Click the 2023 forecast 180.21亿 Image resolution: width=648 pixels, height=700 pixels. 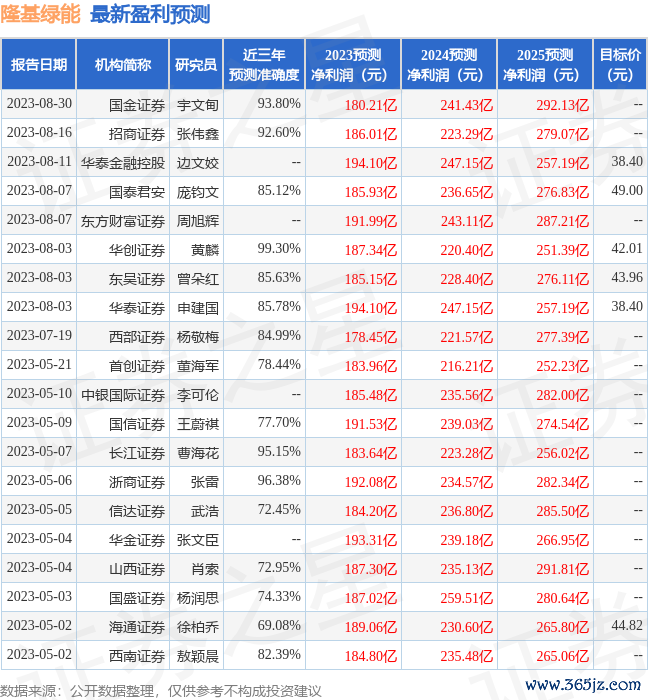click(371, 105)
